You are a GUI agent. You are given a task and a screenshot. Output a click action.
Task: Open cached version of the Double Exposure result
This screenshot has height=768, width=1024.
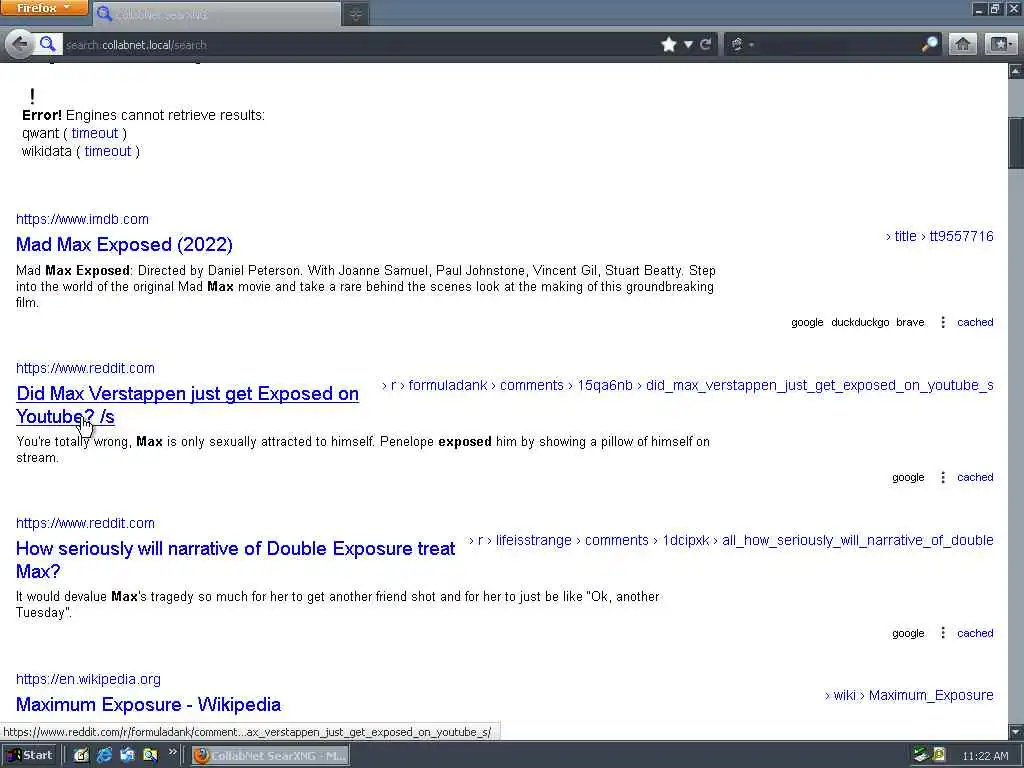tap(975, 633)
